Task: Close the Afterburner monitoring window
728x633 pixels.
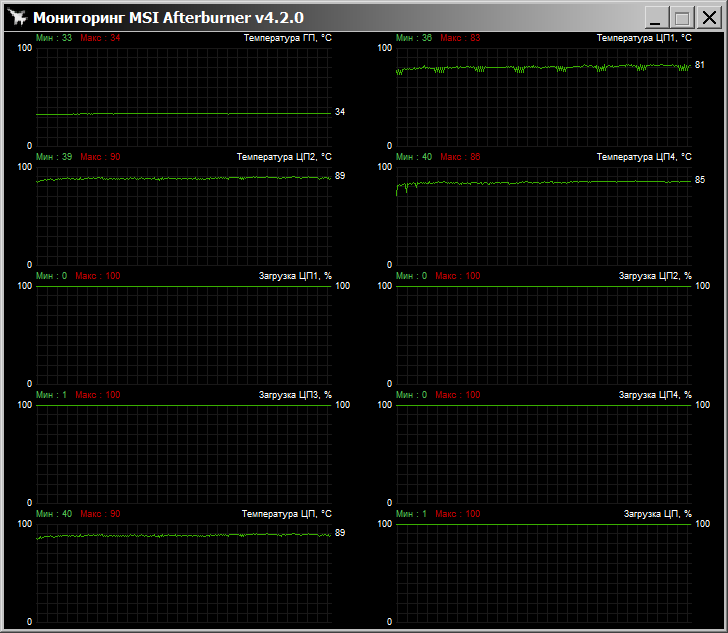Action: click(x=706, y=18)
